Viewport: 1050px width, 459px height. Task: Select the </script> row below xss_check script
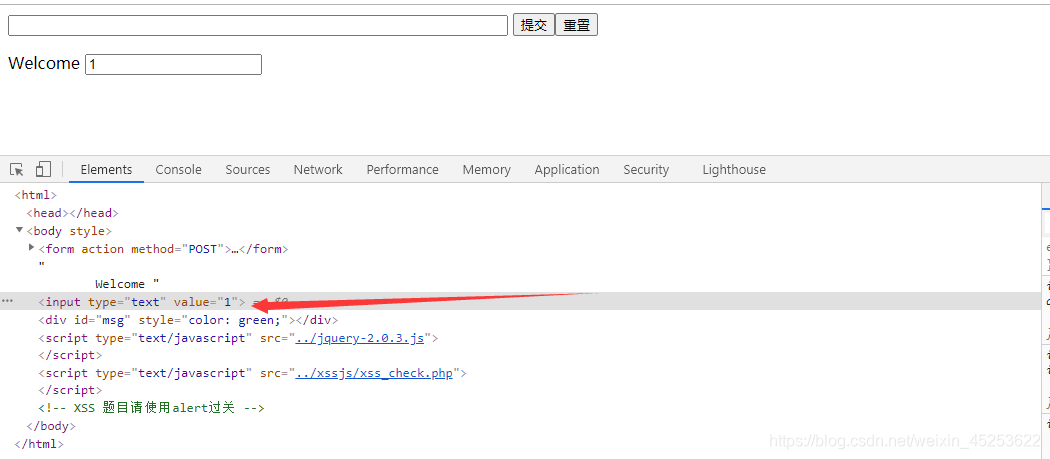click(x=70, y=390)
